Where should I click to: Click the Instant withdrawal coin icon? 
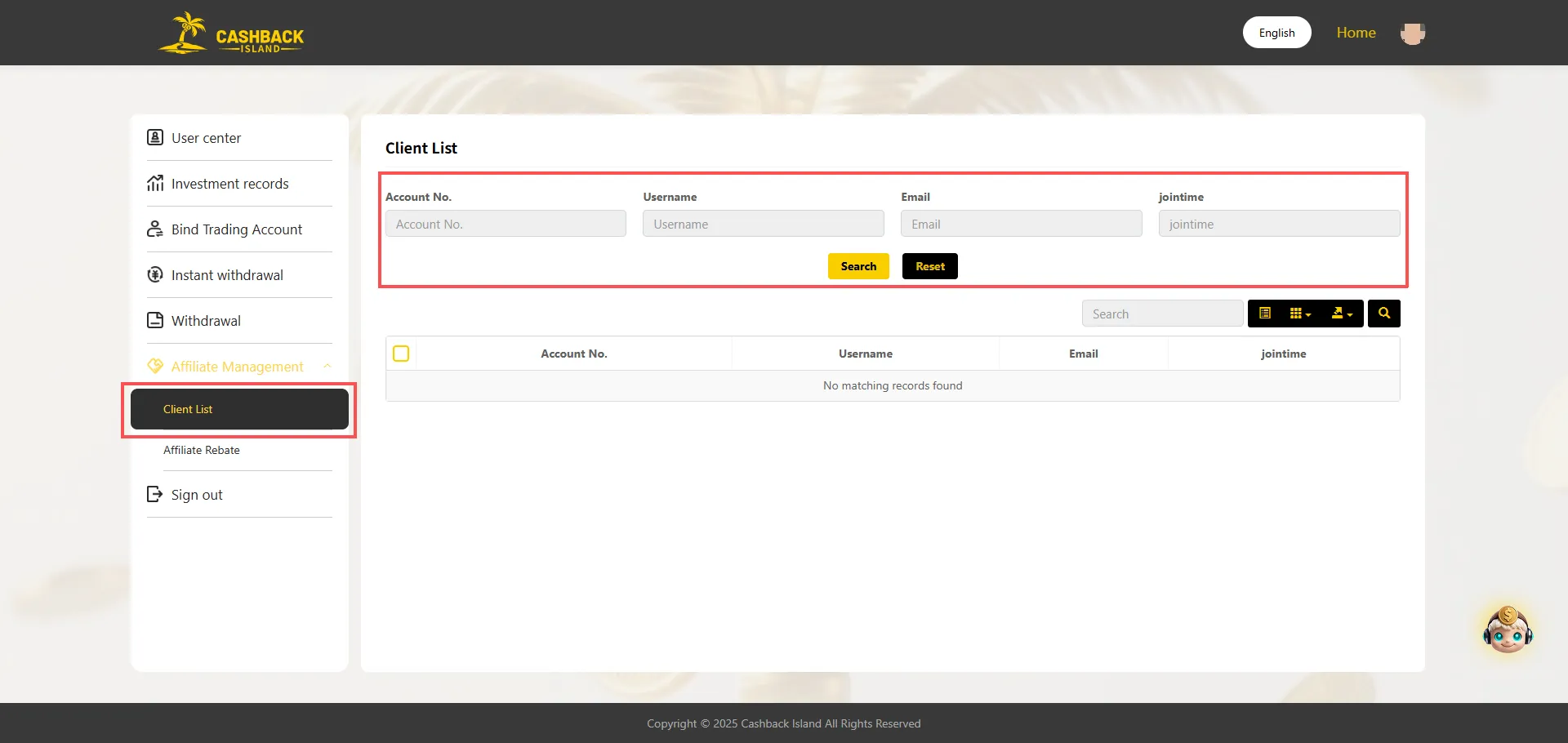155,274
